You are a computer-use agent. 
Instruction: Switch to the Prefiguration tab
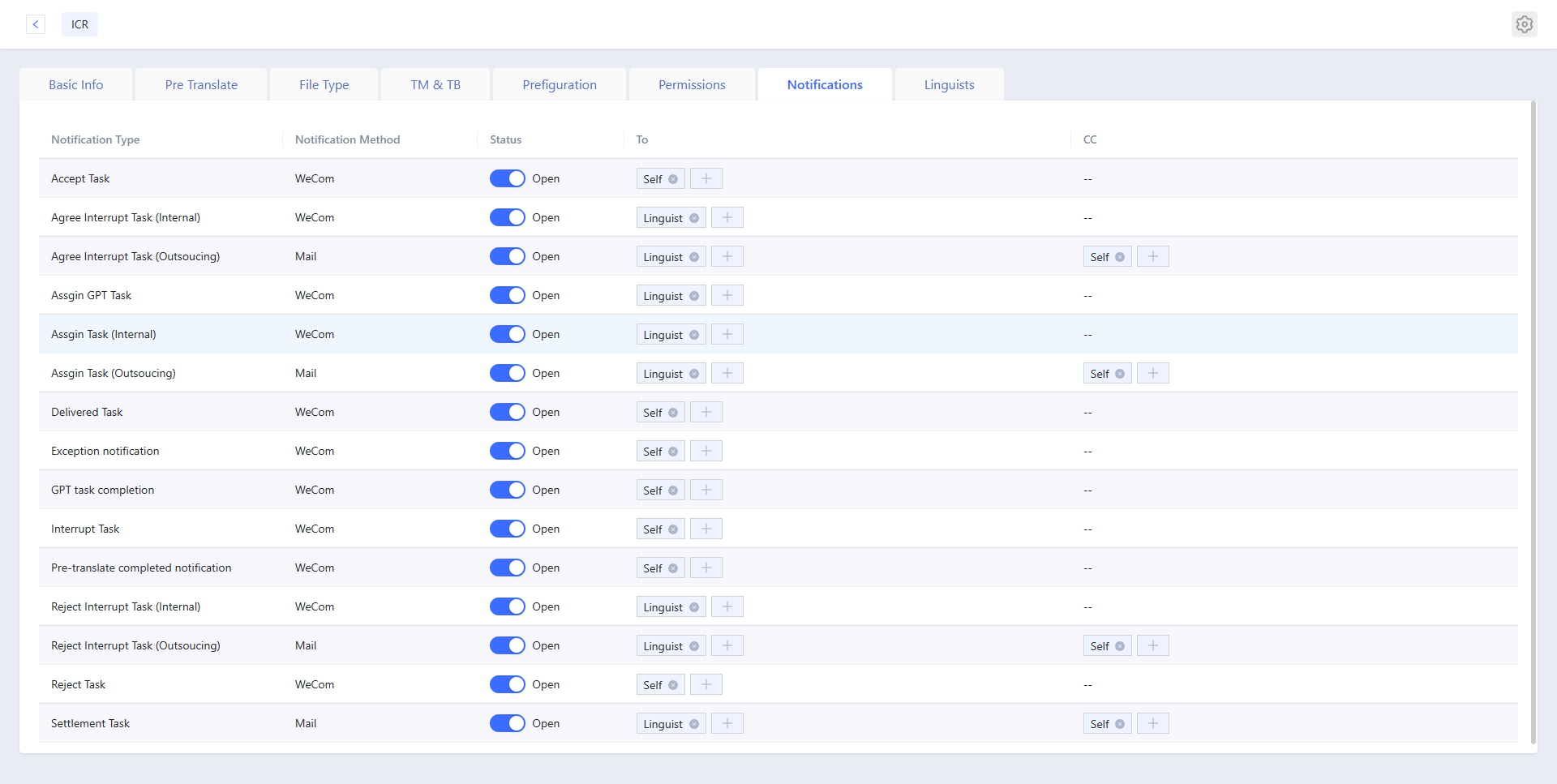point(560,84)
